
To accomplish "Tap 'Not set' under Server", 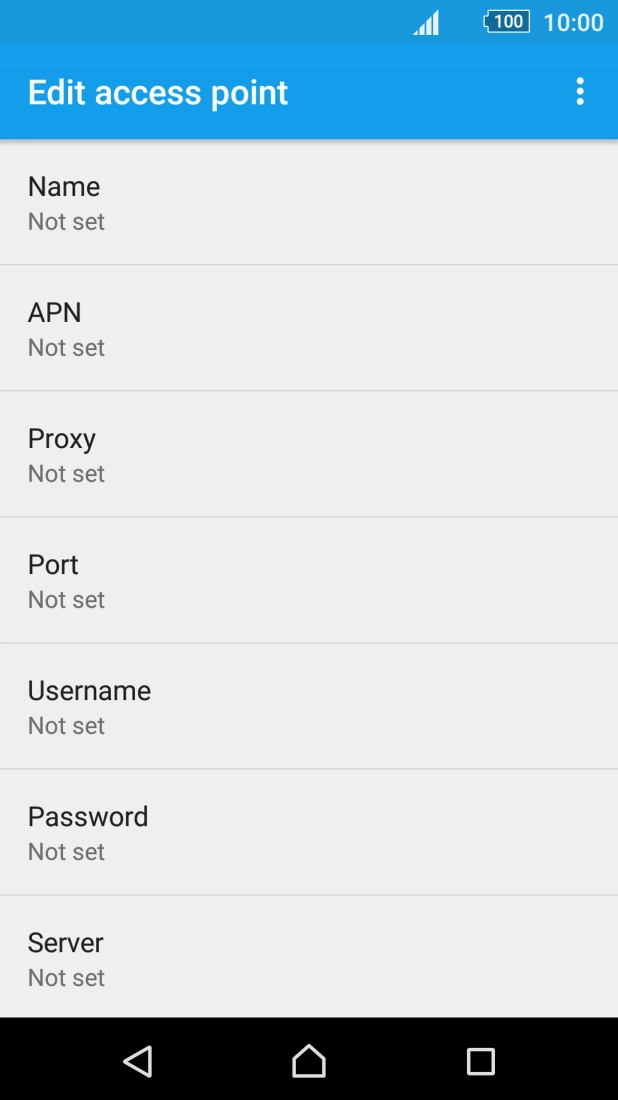I will click(x=66, y=978).
